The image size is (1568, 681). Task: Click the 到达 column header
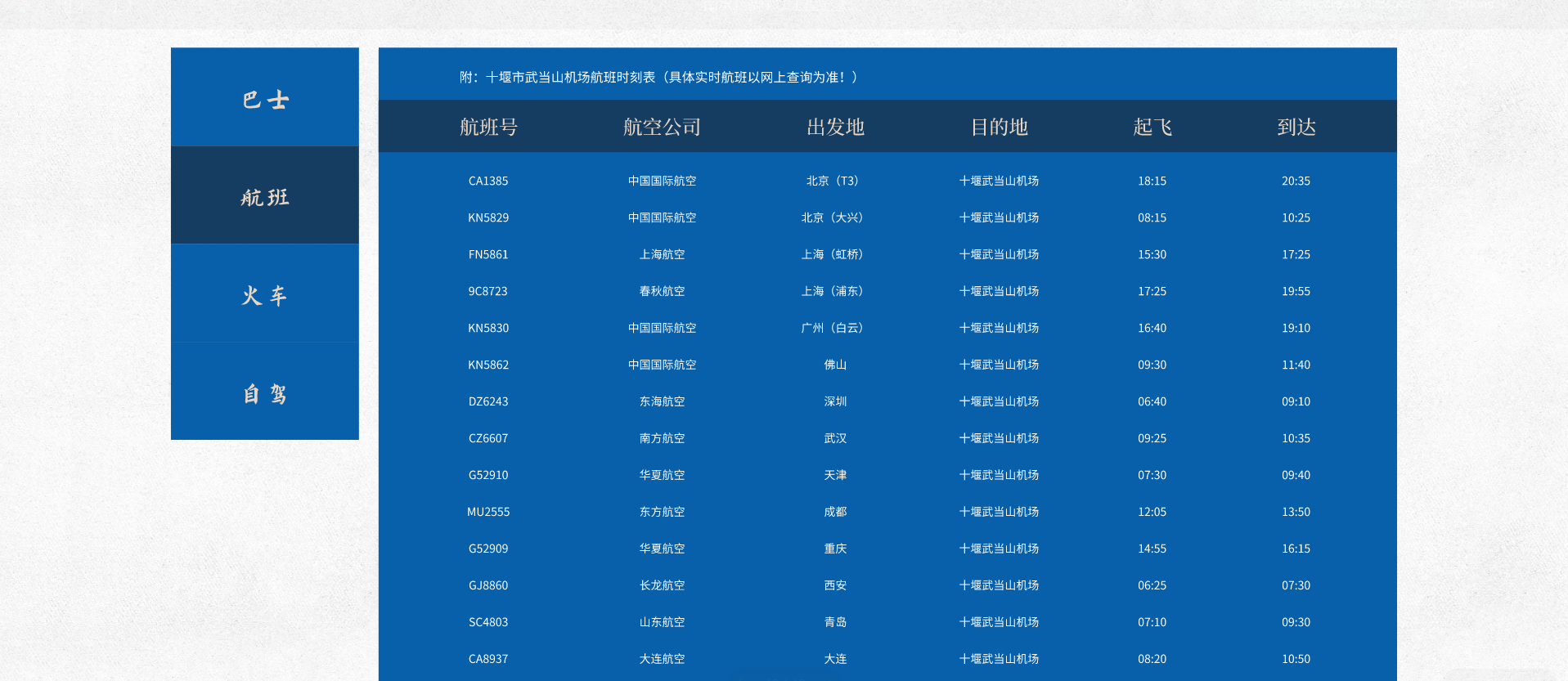click(1296, 127)
